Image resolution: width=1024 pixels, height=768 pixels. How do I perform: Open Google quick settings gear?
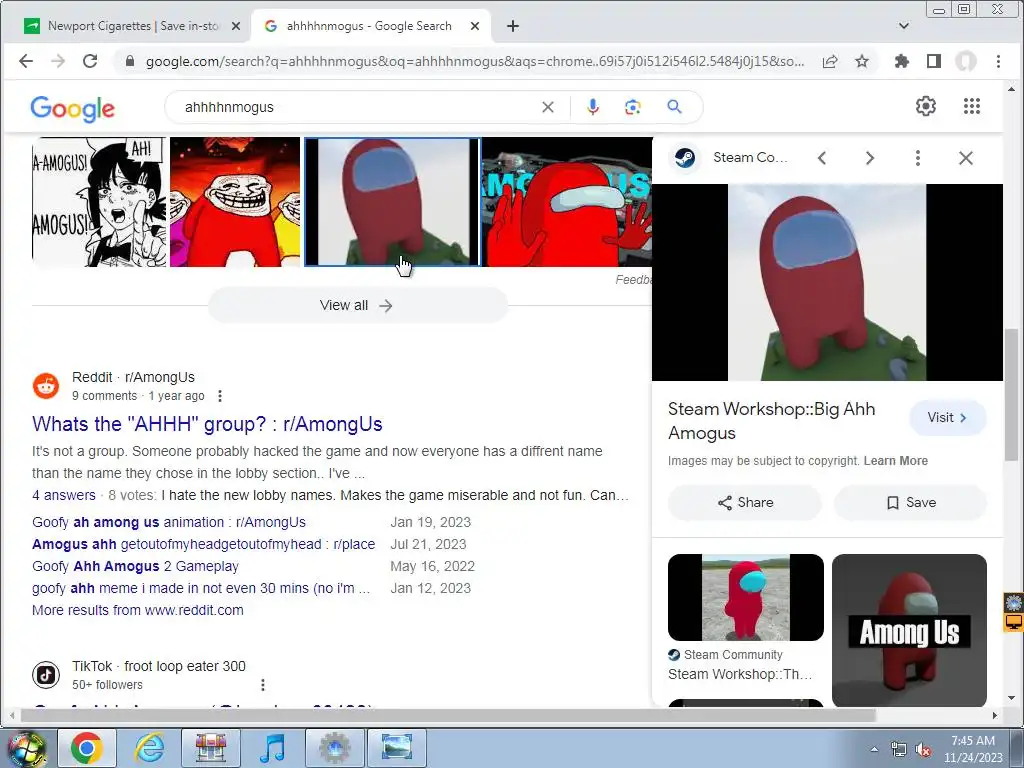(x=926, y=106)
